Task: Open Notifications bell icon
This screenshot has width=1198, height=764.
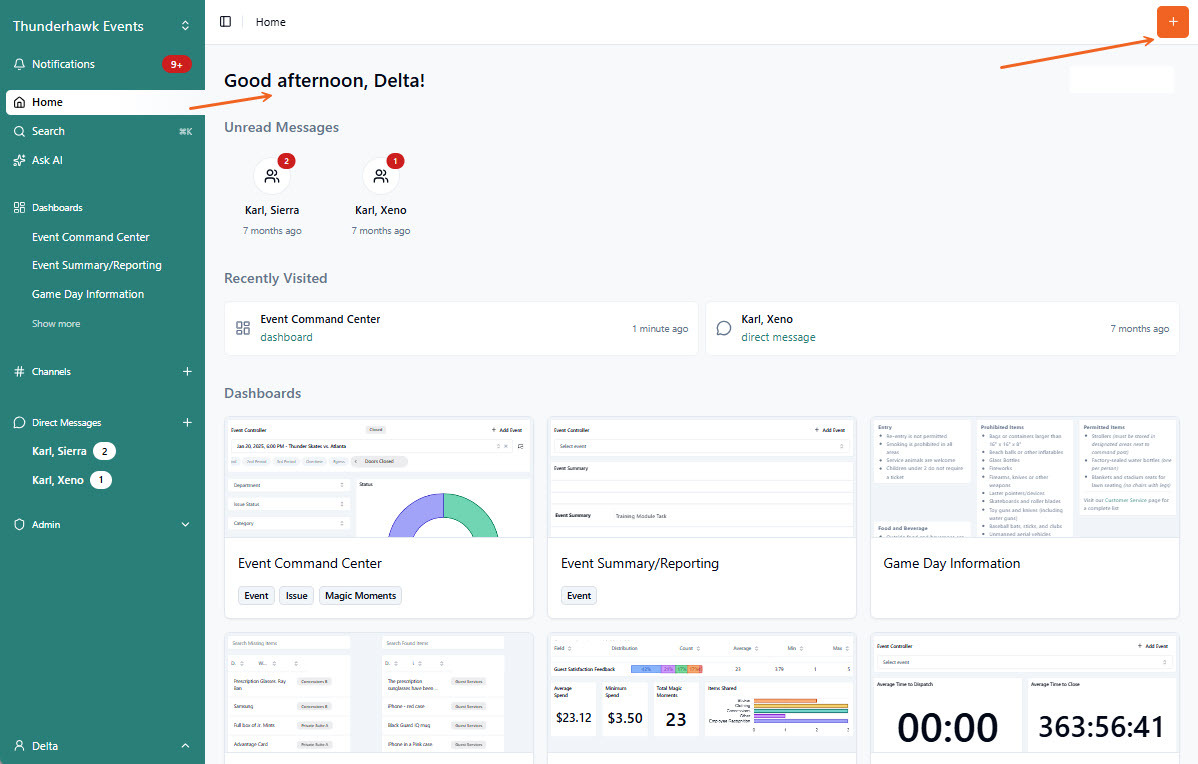Action: point(19,64)
